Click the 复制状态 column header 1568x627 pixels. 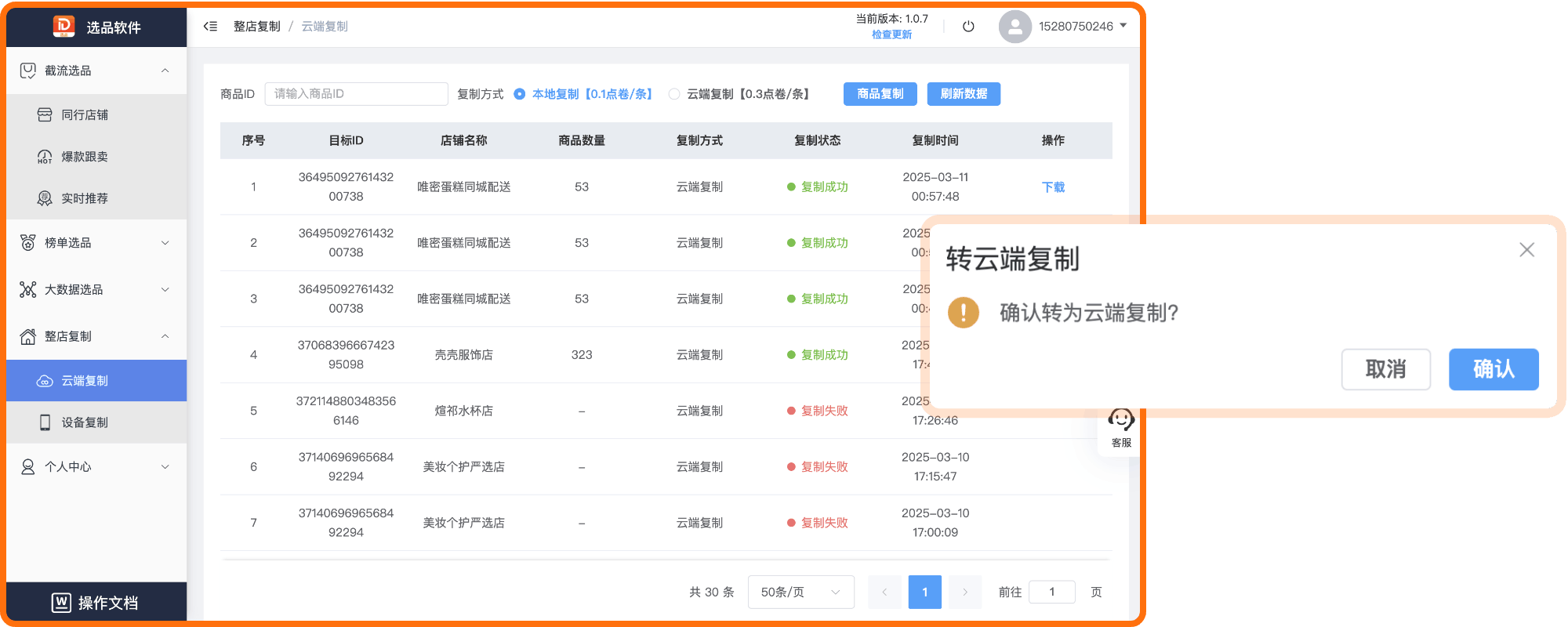[x=817, y=140]
